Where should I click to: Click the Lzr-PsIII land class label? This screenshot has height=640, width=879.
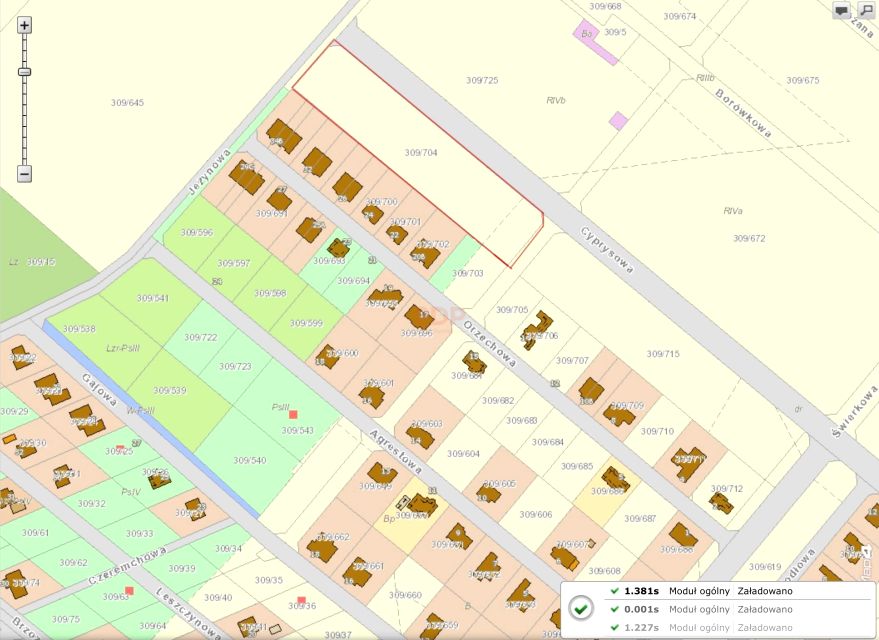click(x=123, y=348)
